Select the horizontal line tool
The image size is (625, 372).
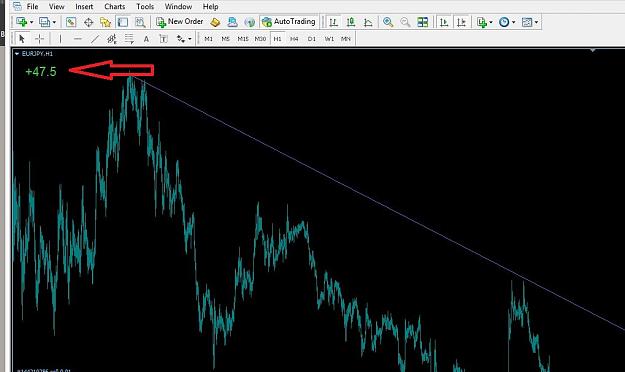(x=78, y=39)
